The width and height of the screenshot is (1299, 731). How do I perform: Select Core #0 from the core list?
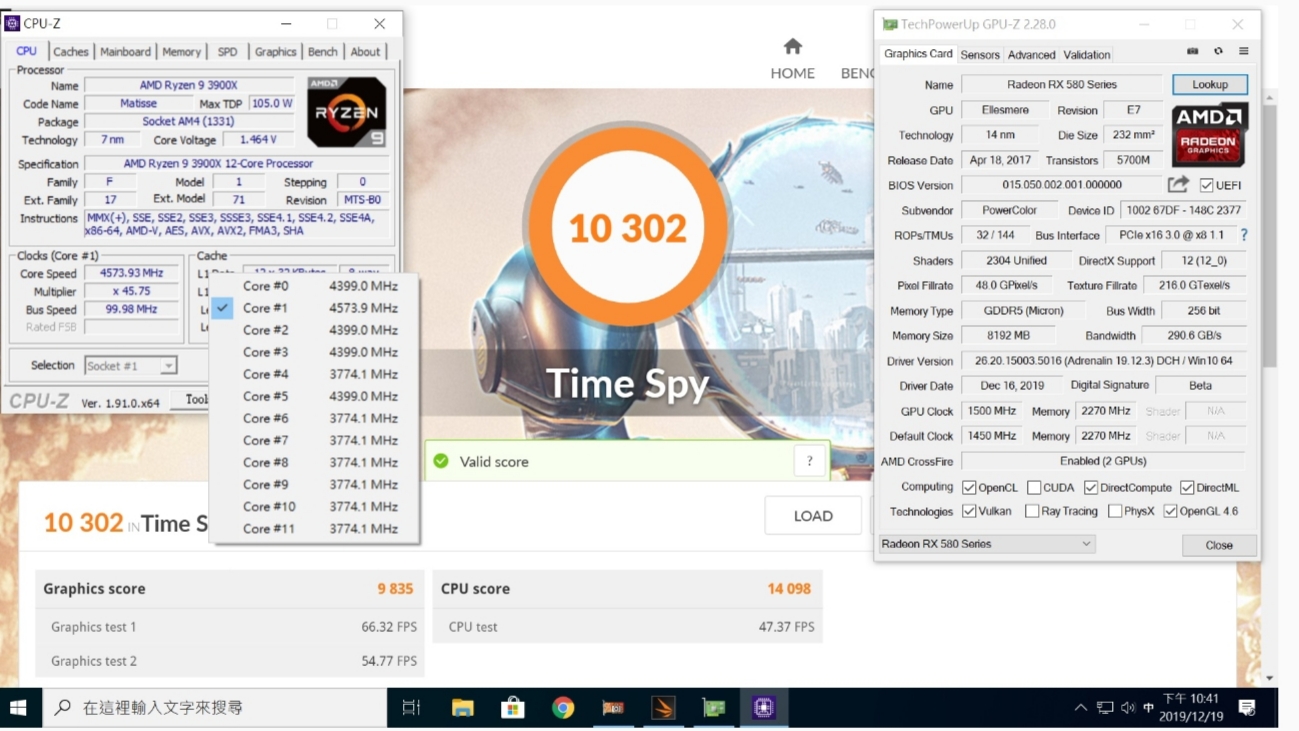pos(314,286)
